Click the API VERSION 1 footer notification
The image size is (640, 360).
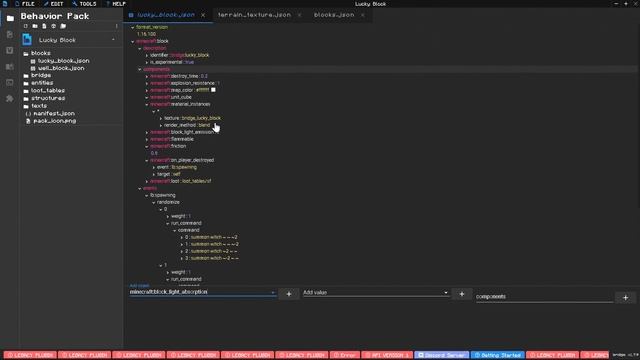point(387,355)
